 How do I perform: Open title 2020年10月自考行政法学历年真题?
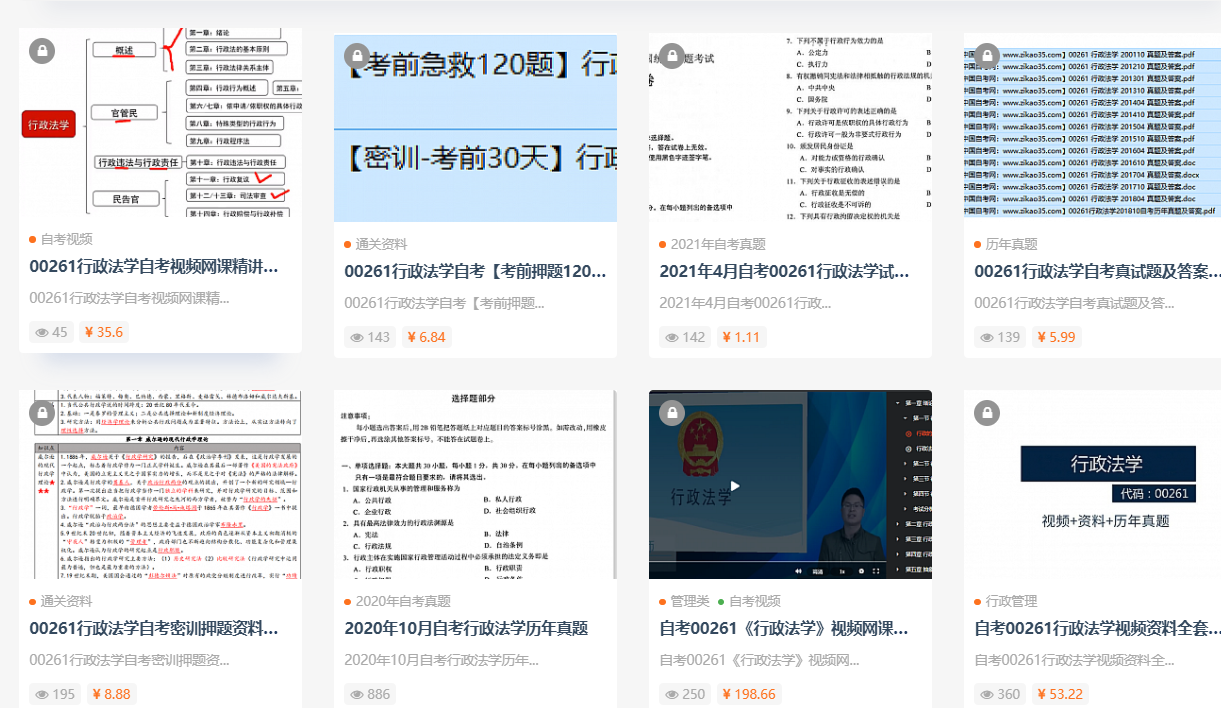click(466, 628)
